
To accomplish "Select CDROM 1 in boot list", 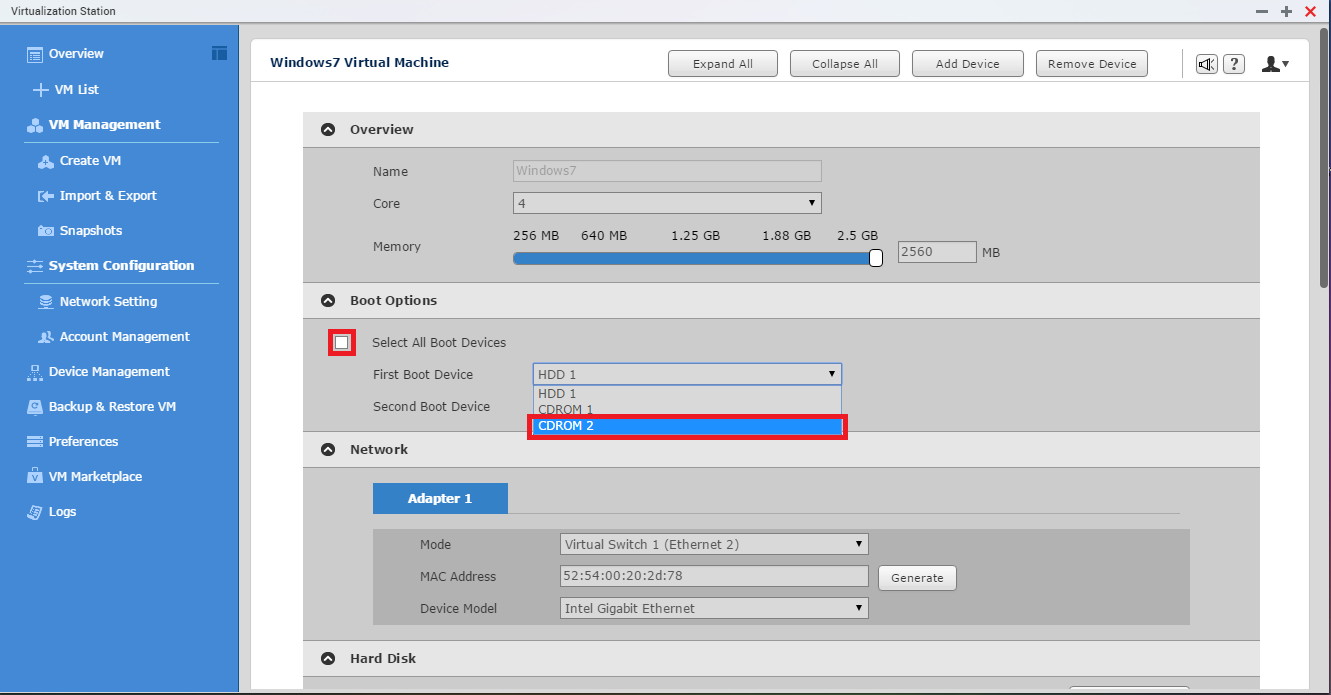I will point(687,410).
